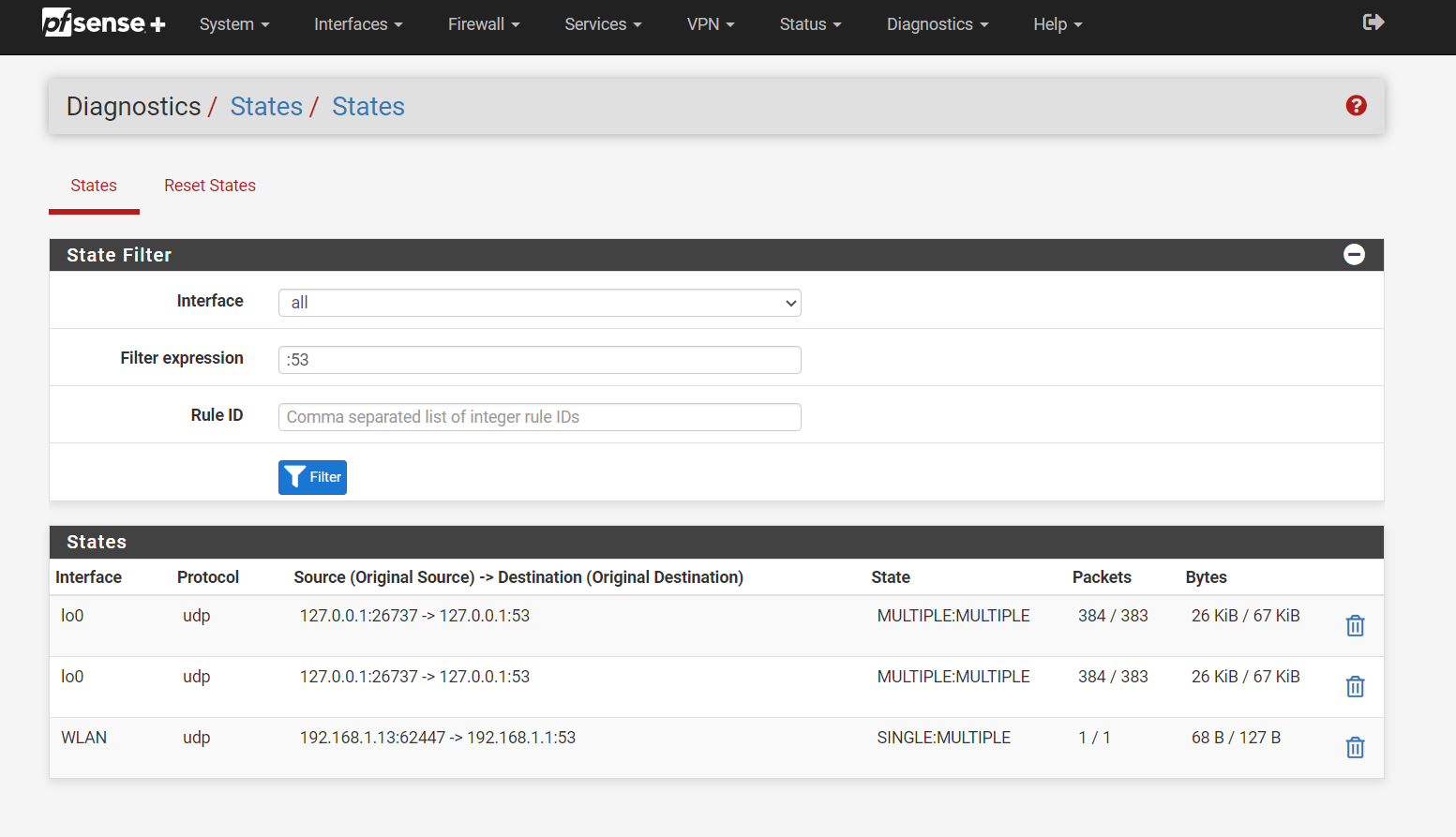The height and width of the screenshot is (837, 1456).
Task: Click the second States breadcrumb link
Action: (368, 107)
